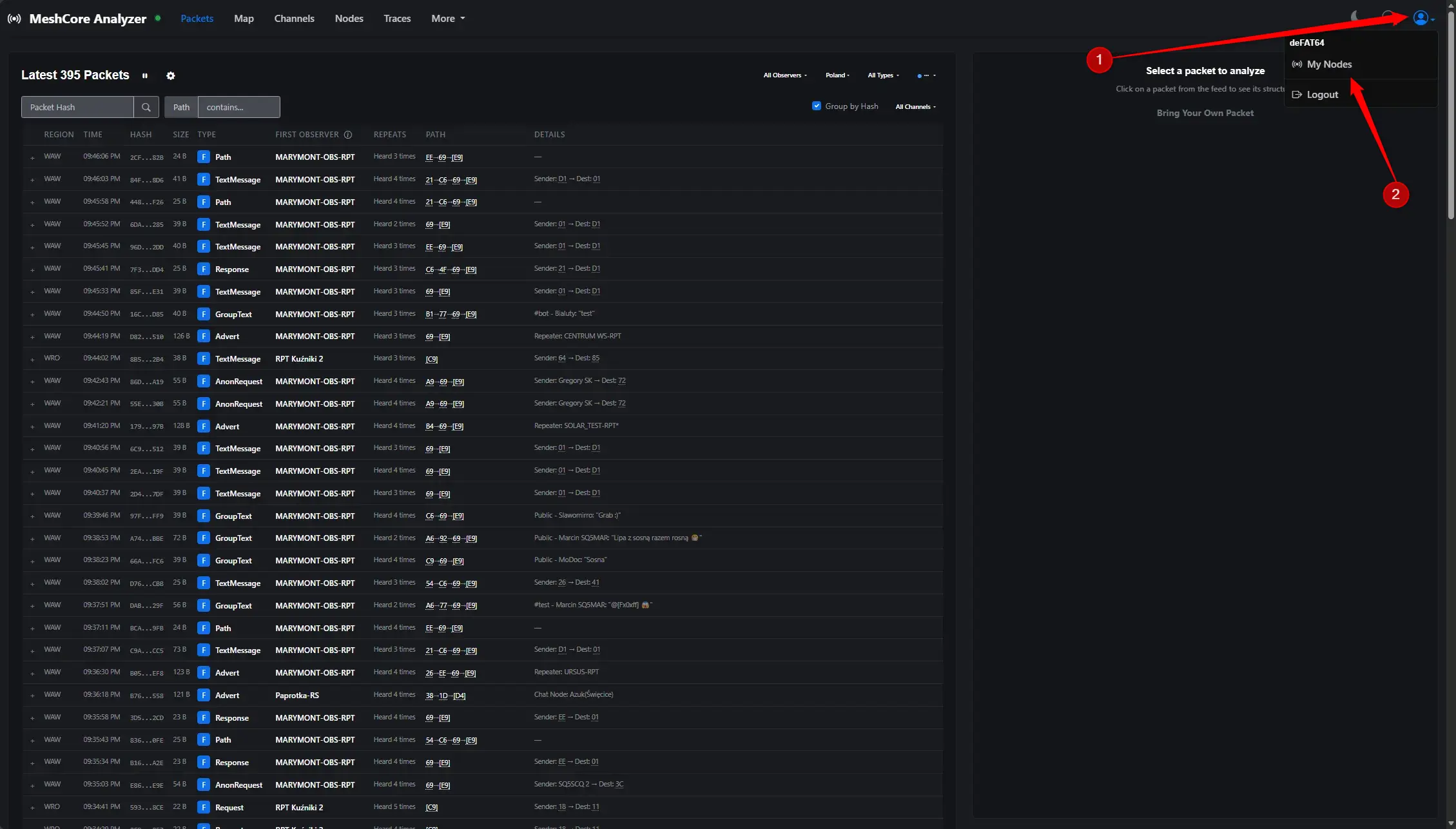Expand the first packet row plus sign
The width and height of the screenshot is (1456, 829).
click(x=32, y=157)
